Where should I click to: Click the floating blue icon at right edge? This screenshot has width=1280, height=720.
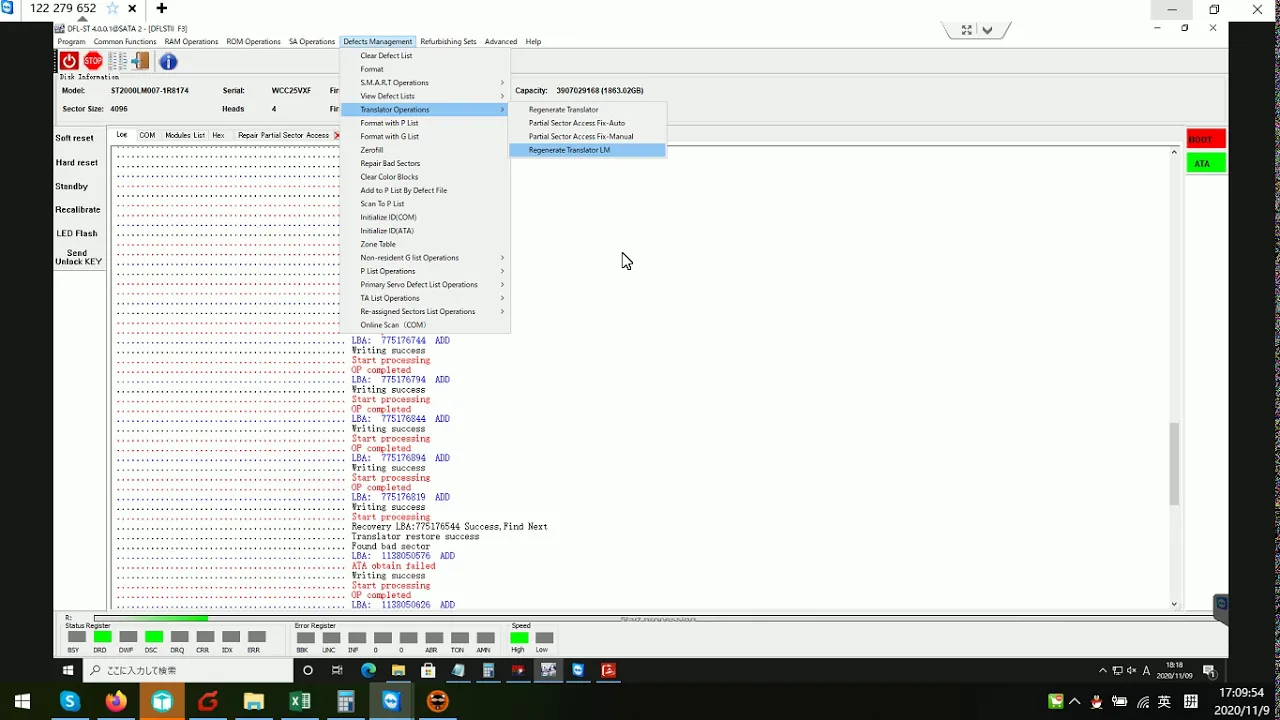tap(1221, 605)
